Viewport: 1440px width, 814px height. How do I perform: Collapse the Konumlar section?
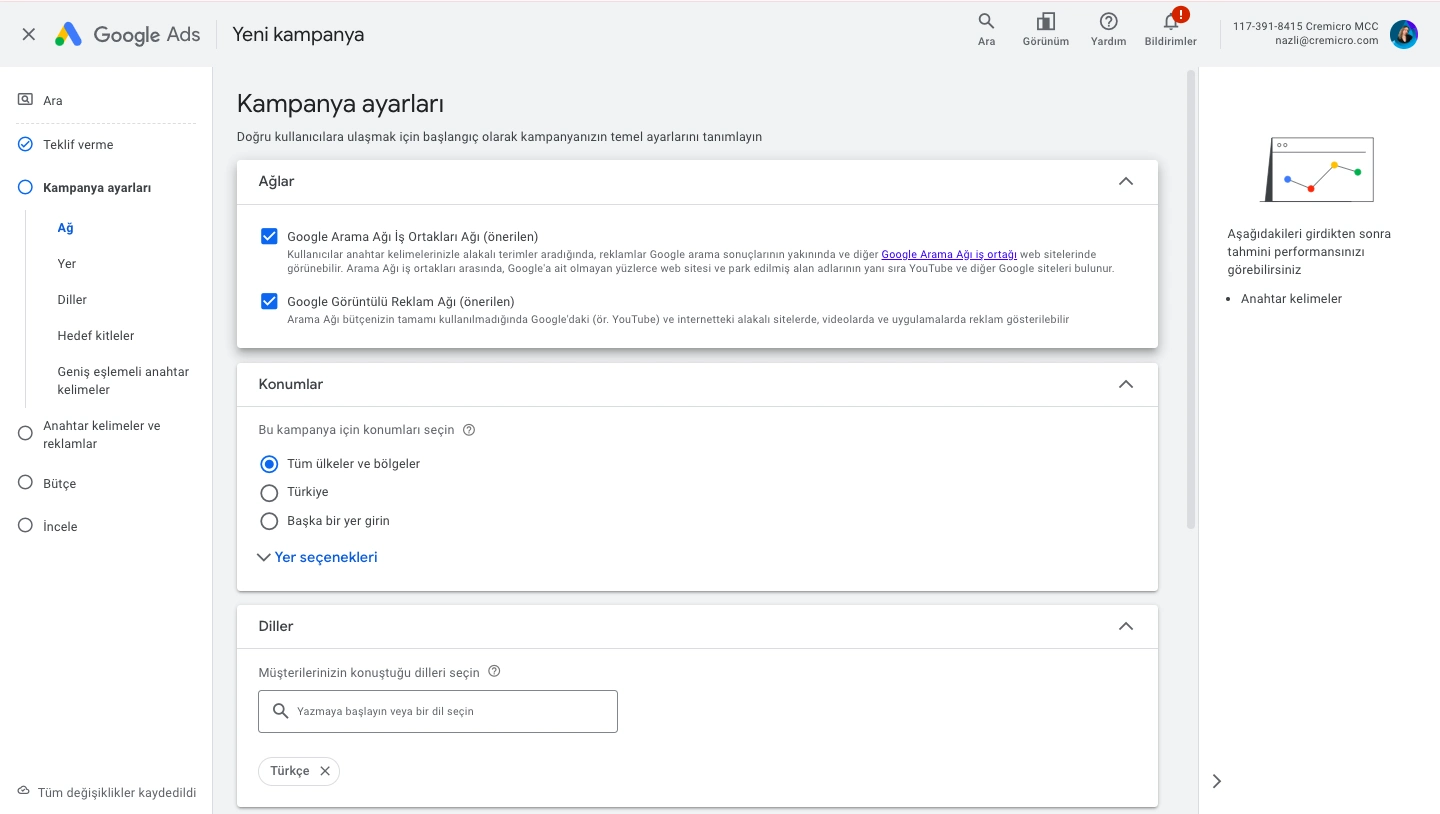[x=1126, y=384]
